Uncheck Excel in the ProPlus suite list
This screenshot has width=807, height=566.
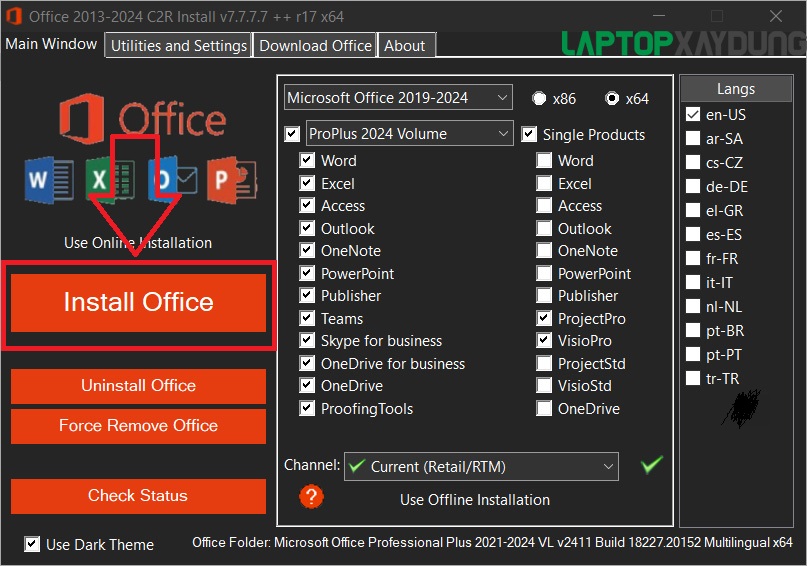tap(307, 183)
